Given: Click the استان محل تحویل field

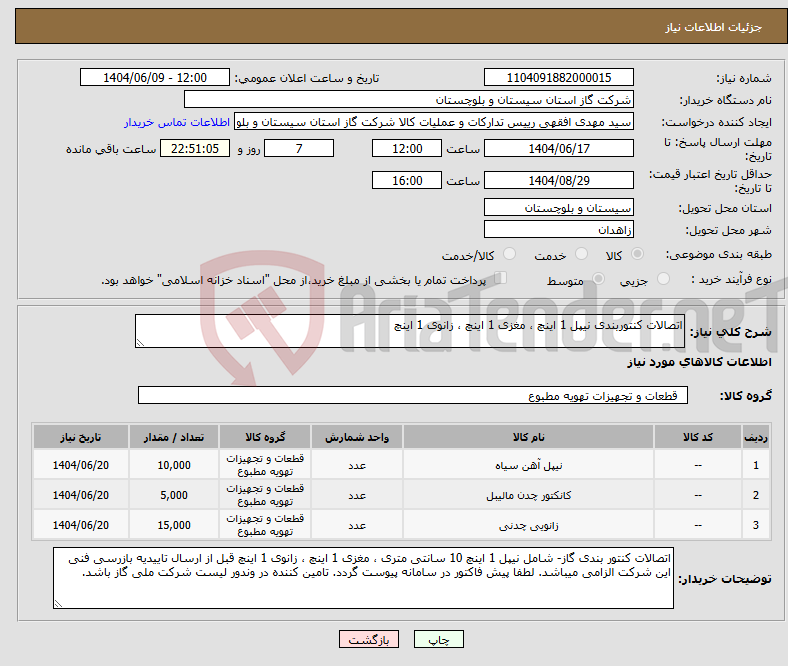Looking at the screenshot, I should (x=558, y=207).
